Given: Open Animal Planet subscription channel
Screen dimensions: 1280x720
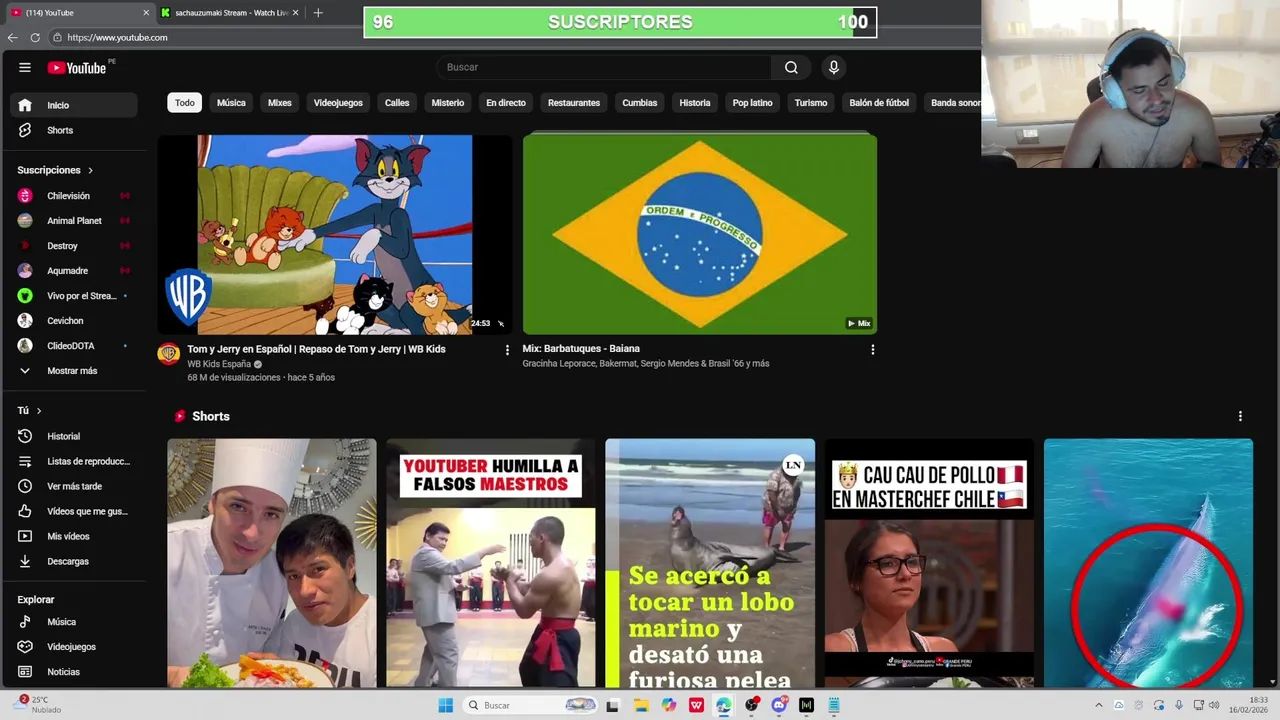Looking at the screenshot, I should click(x=74, y=221).
